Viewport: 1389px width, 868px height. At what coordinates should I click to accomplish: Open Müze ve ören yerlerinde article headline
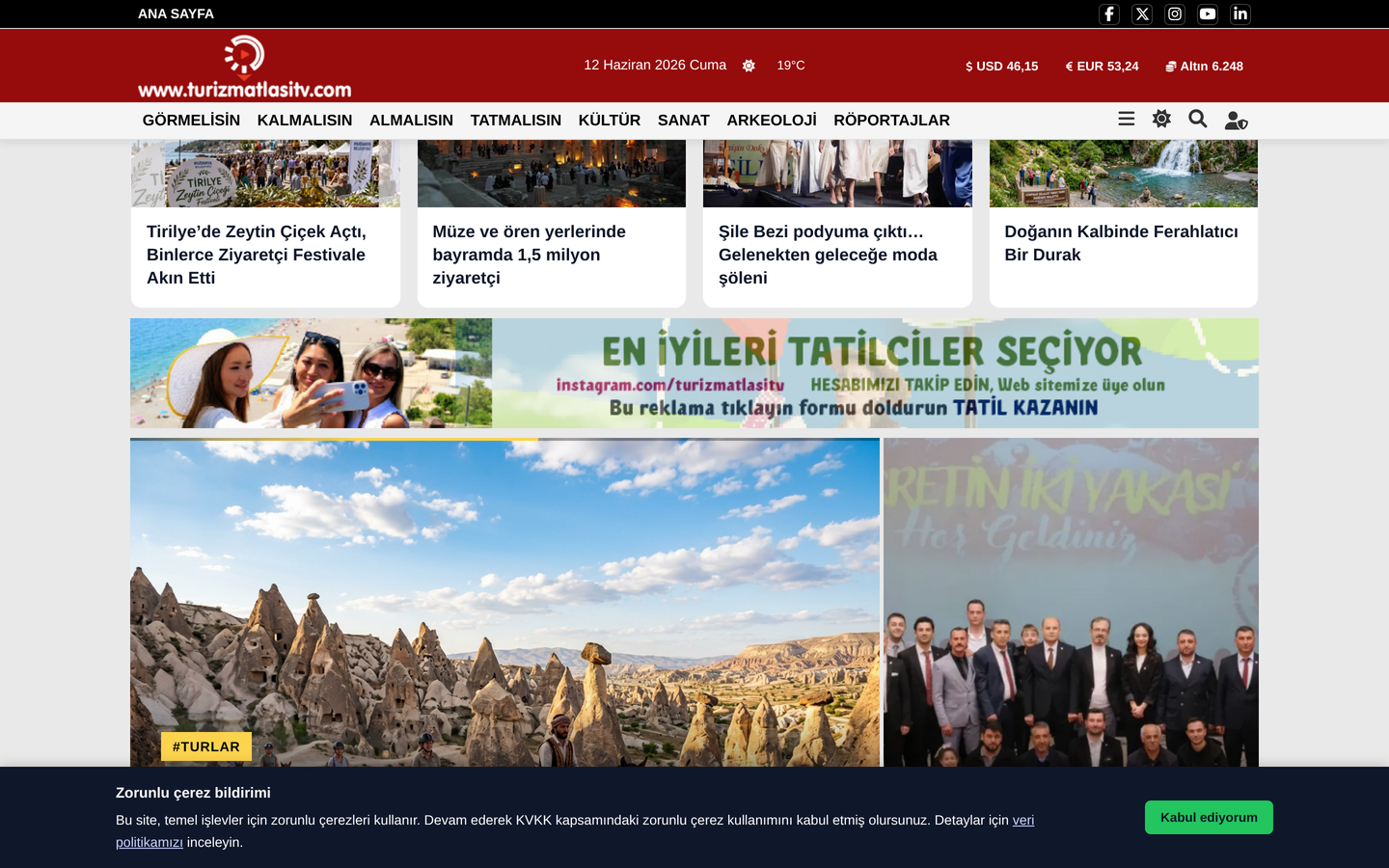click(x=529, y=255)
